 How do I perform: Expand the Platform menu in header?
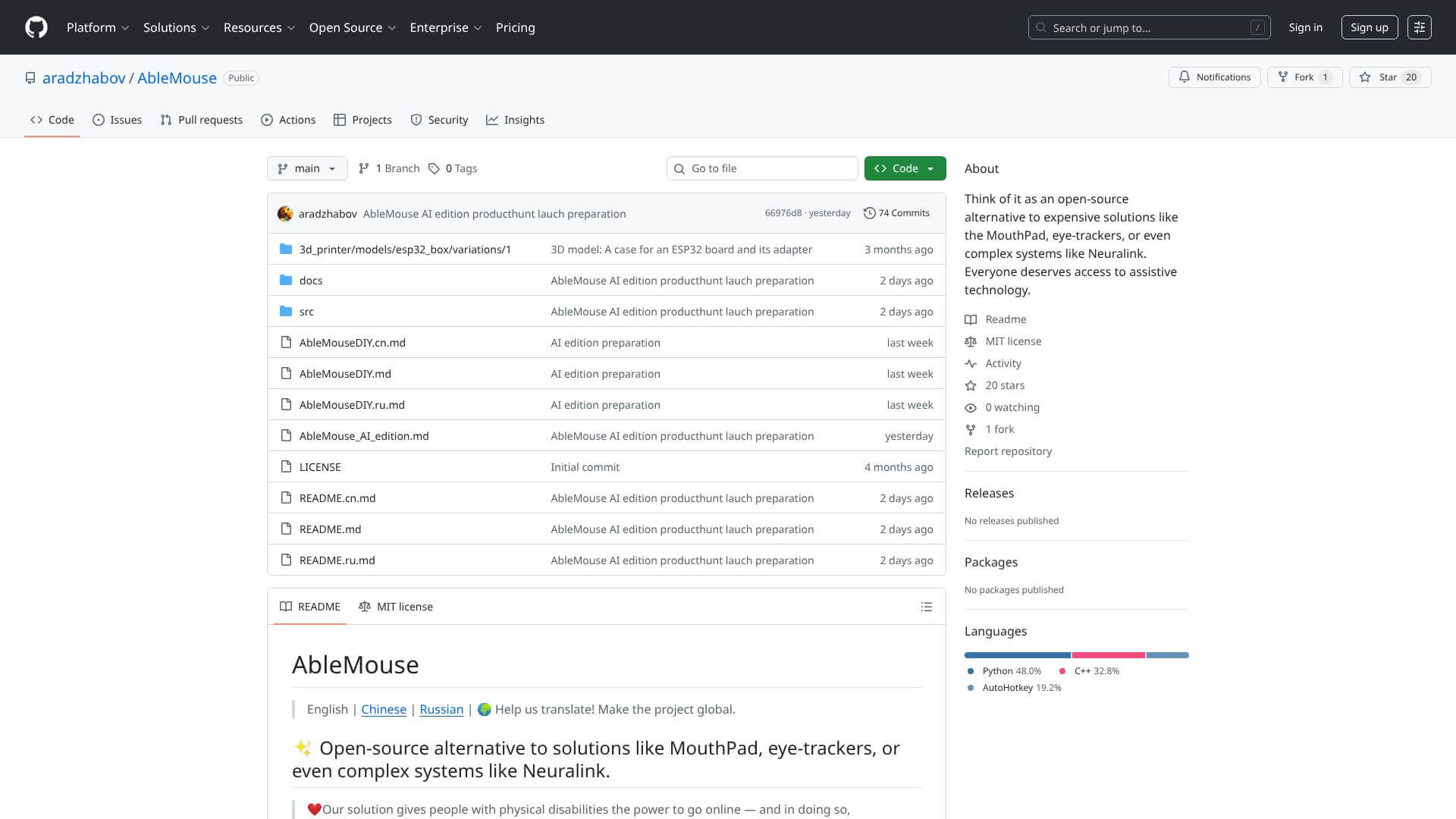click(x=98, y=27)
